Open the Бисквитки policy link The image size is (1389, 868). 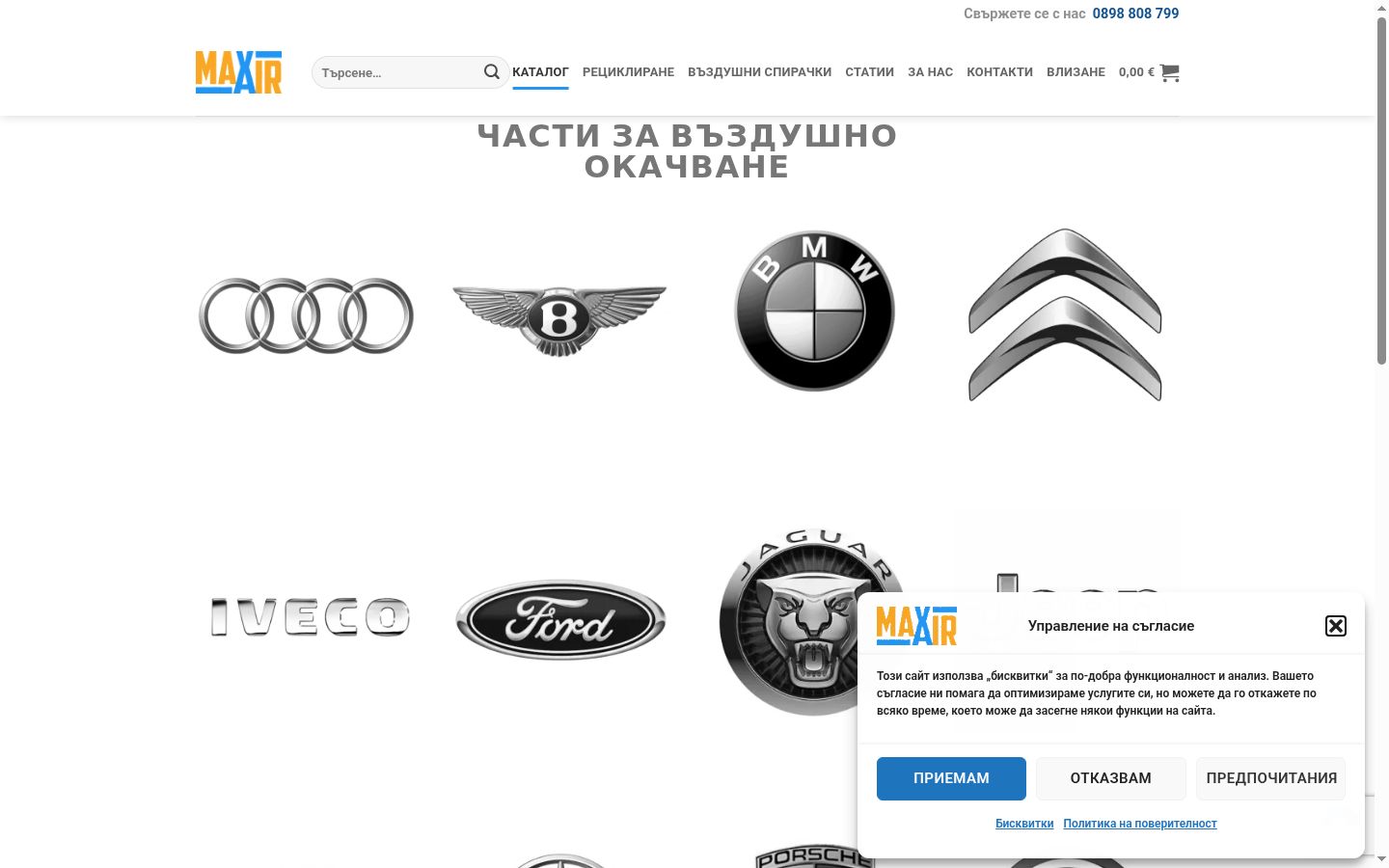1024,824
